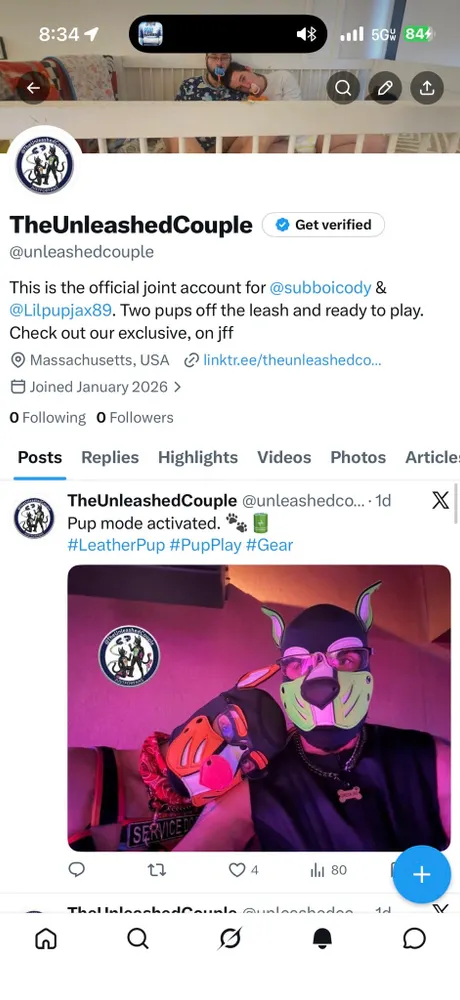Open messages chat bubble in bottom bar

[x=415, y=938]
